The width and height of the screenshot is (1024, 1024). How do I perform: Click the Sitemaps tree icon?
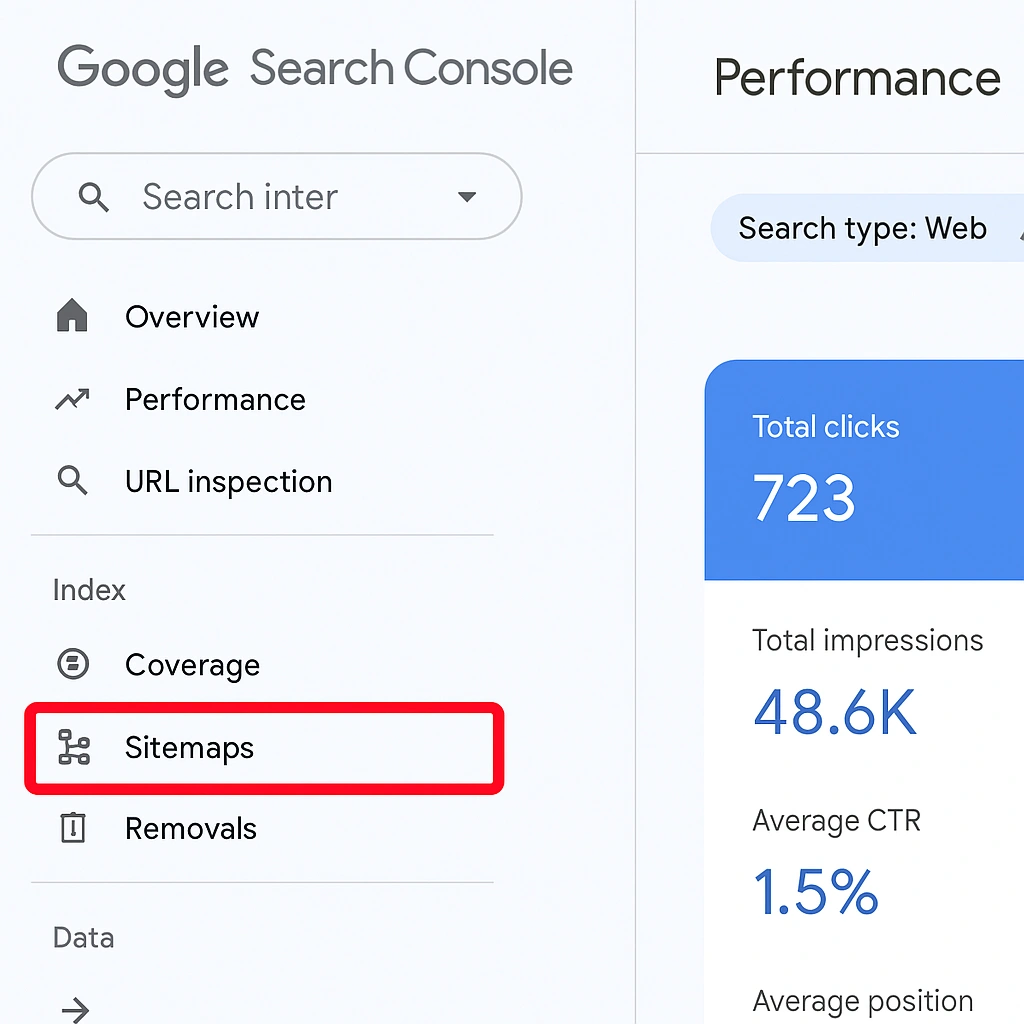point(73,747)
